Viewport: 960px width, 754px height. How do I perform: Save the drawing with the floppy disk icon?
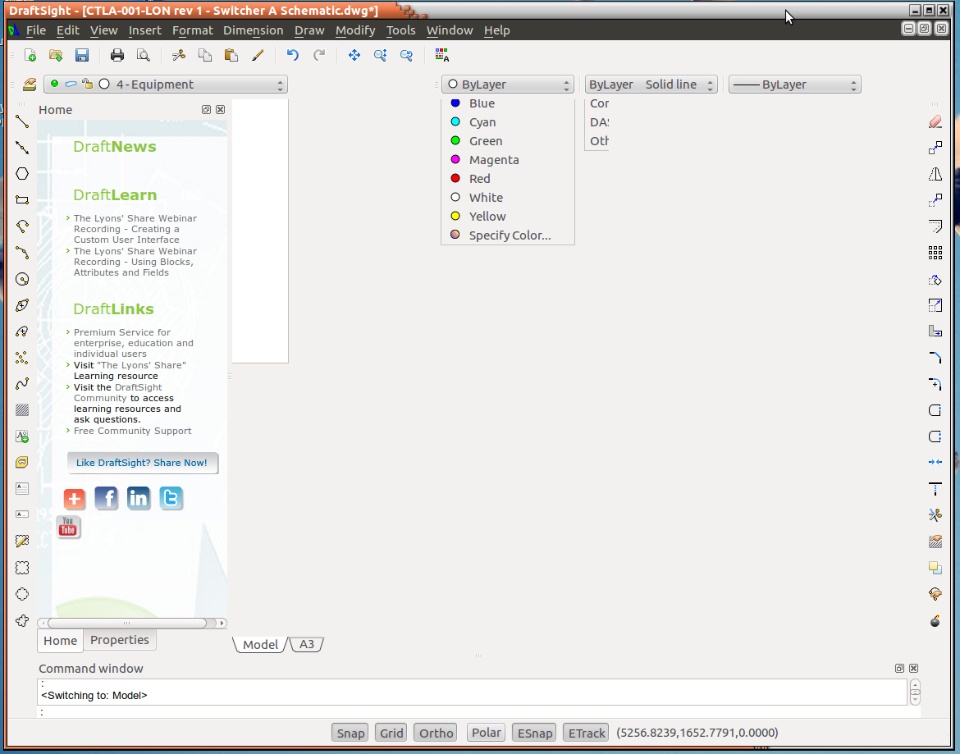tap(82, 55)
